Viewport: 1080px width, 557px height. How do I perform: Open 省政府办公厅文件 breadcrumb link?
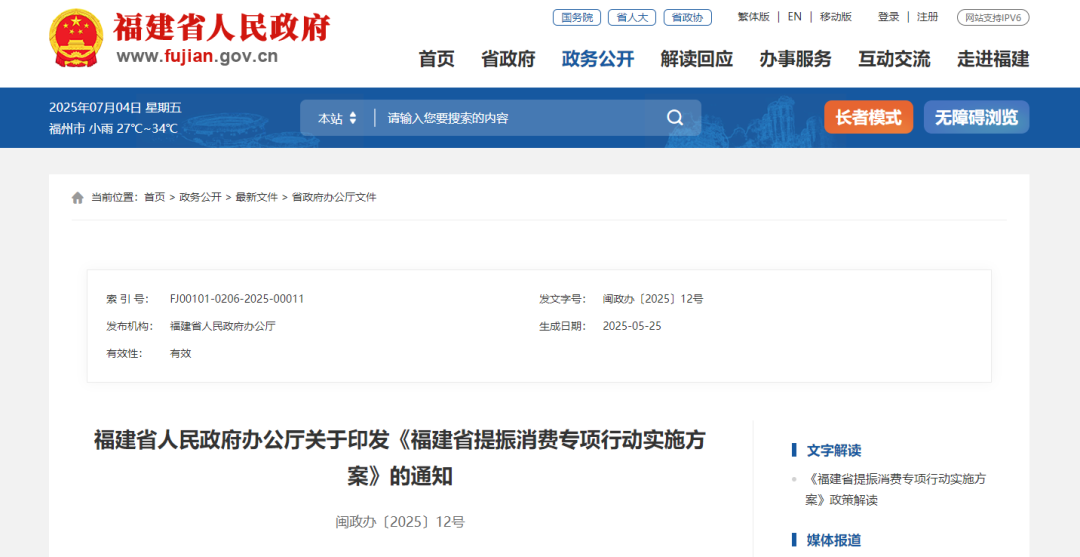pyautogui.click(x=334, y=198)
